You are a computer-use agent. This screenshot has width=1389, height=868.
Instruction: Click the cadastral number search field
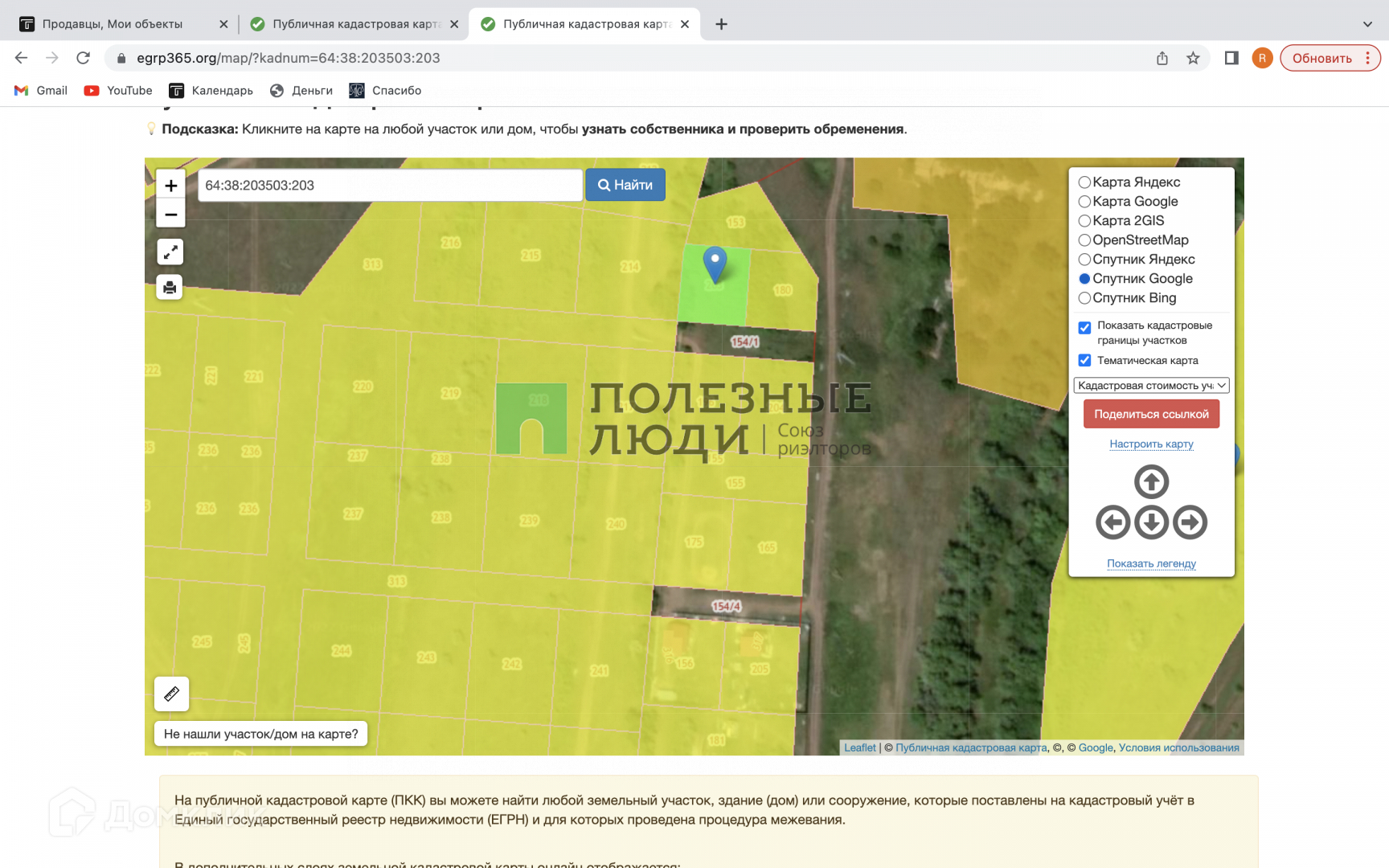[390, 186]
